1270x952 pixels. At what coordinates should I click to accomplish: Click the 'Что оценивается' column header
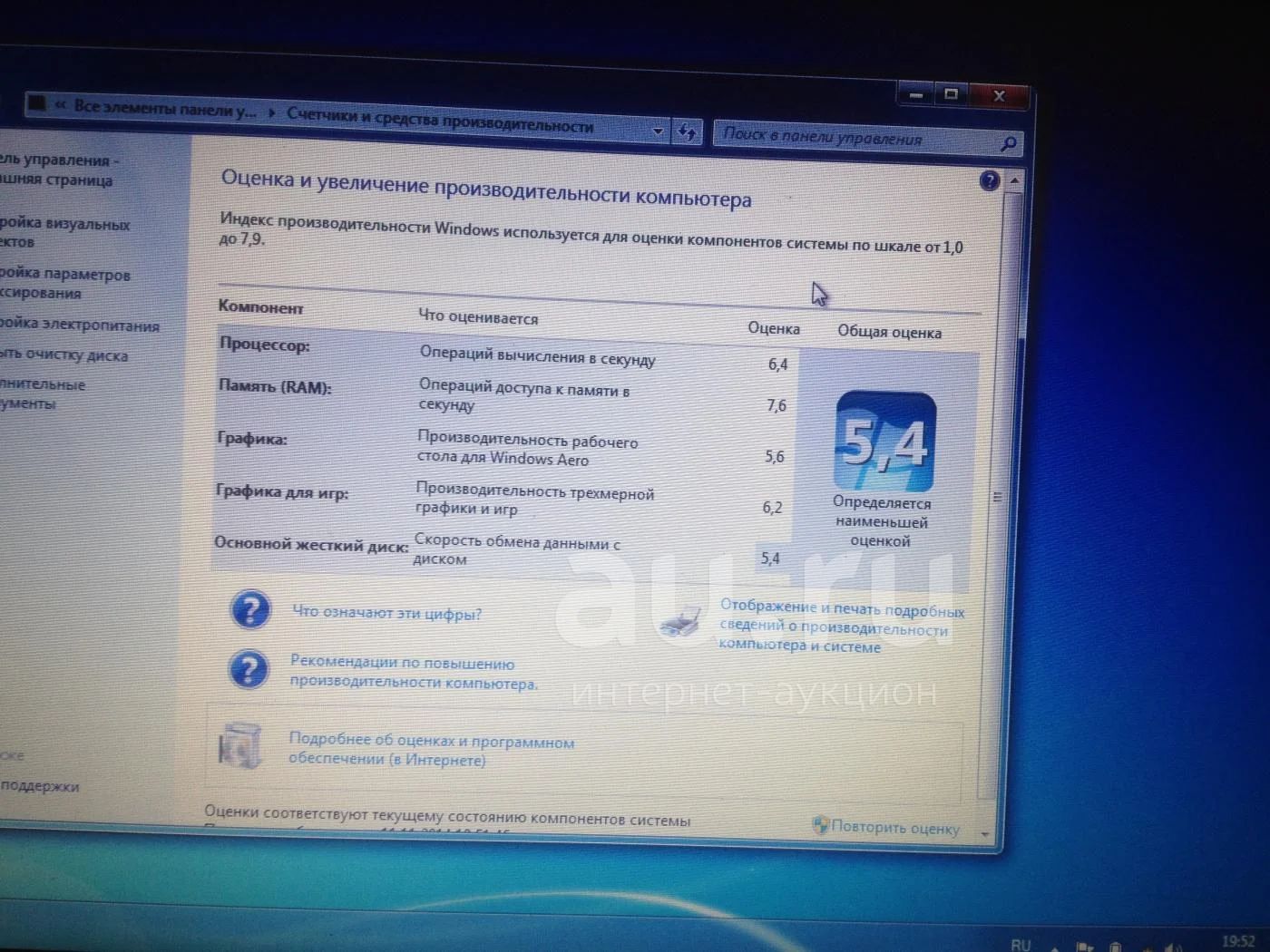coord(478,316)
